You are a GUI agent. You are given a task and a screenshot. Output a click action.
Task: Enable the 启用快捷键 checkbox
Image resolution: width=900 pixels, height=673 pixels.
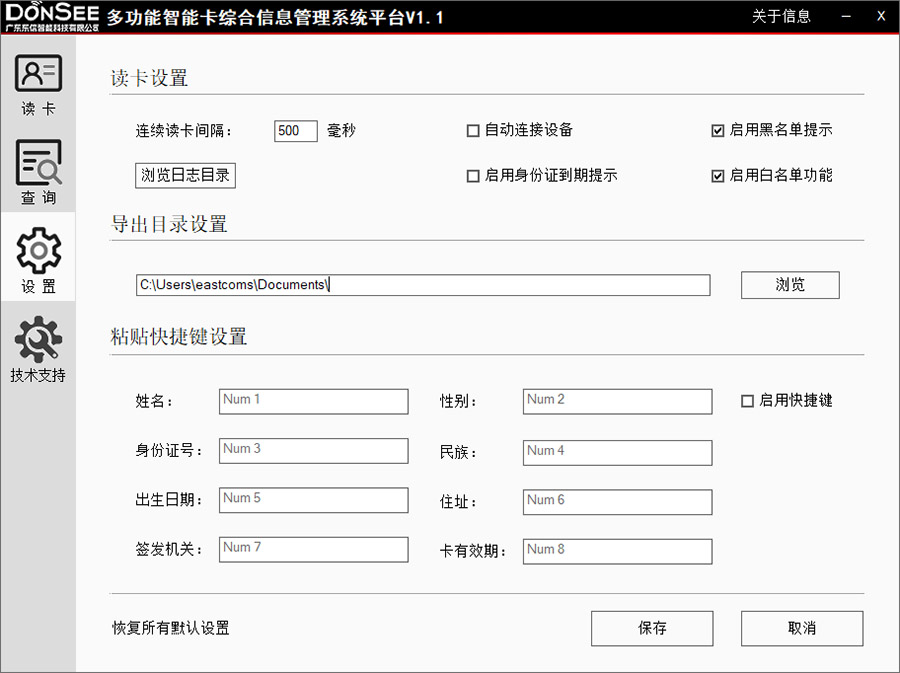745,401
